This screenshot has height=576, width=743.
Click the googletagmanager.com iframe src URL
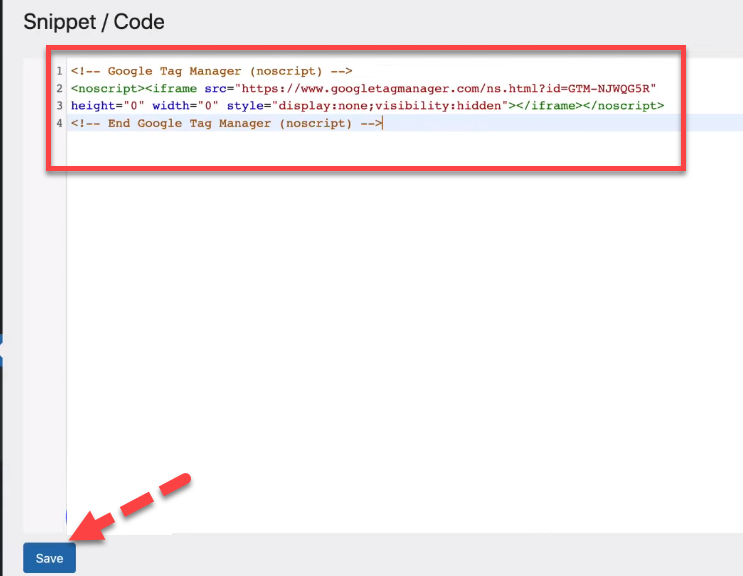pyautogui.click(x=445, y=89)
